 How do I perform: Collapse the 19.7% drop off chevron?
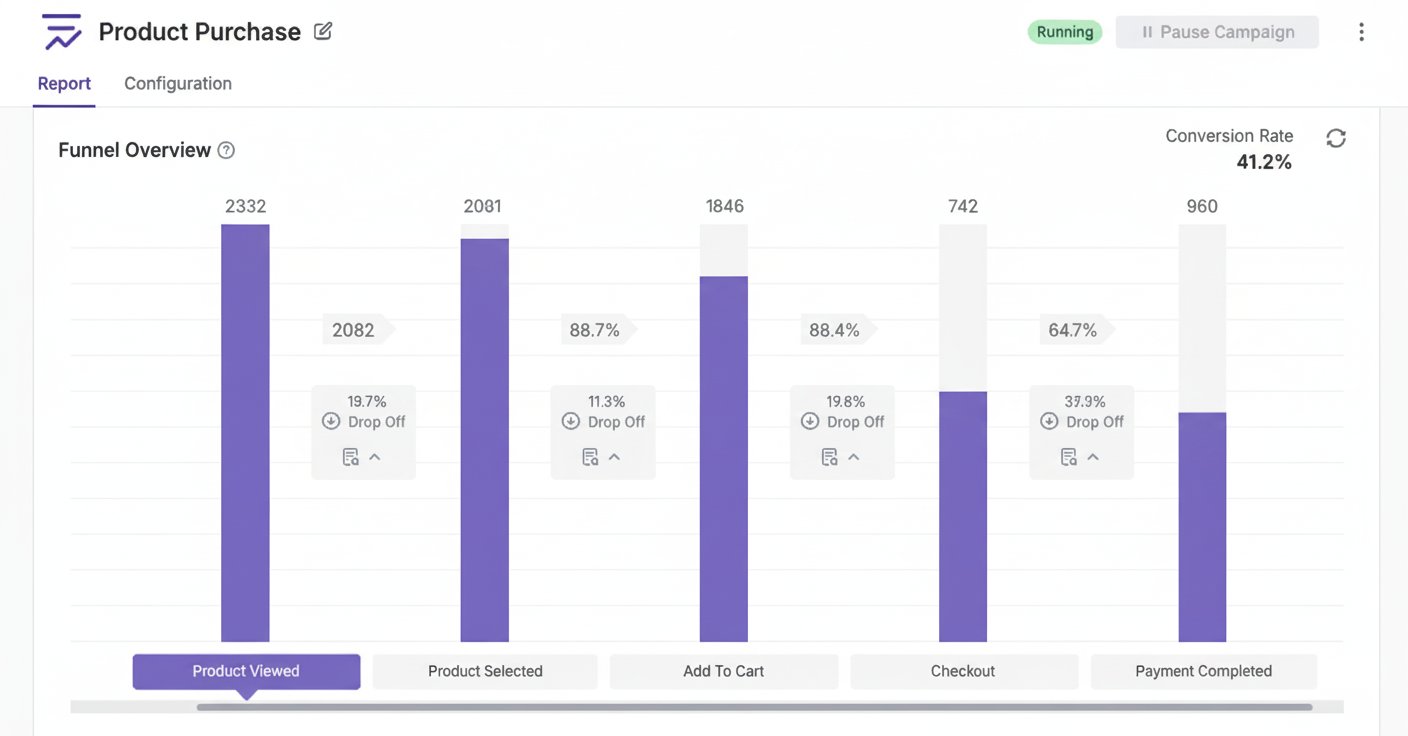pos(375,457)
